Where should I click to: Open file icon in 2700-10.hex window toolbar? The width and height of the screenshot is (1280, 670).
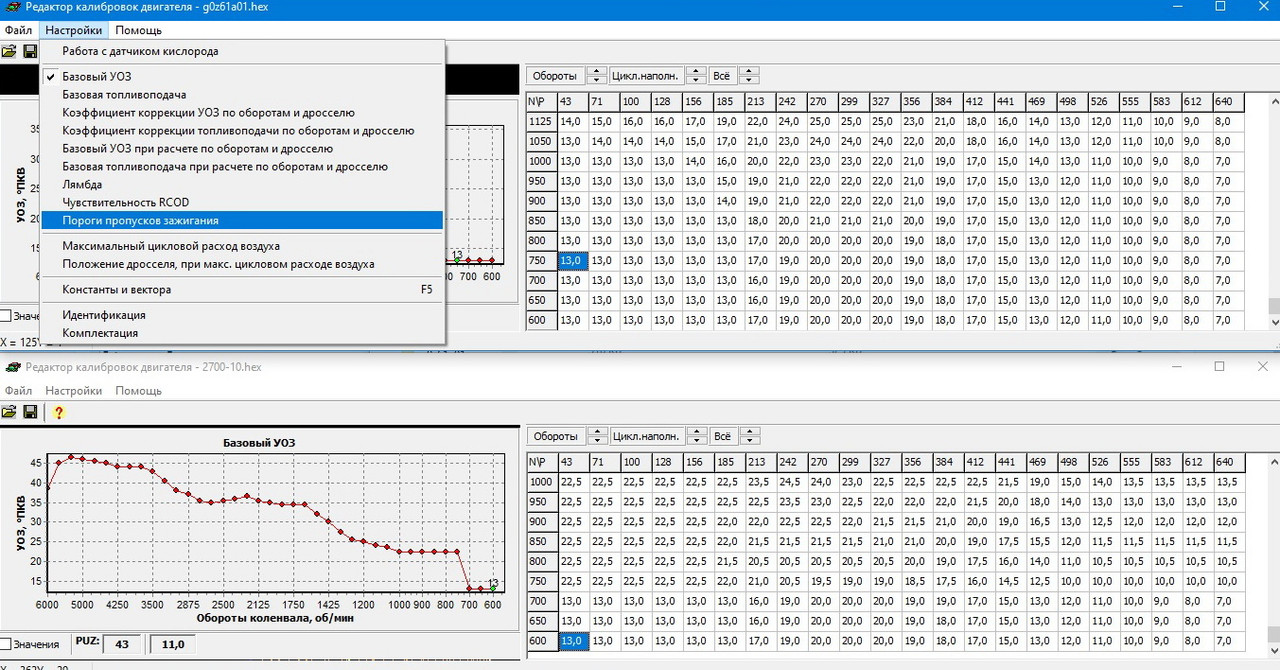(x=9, y=412)
